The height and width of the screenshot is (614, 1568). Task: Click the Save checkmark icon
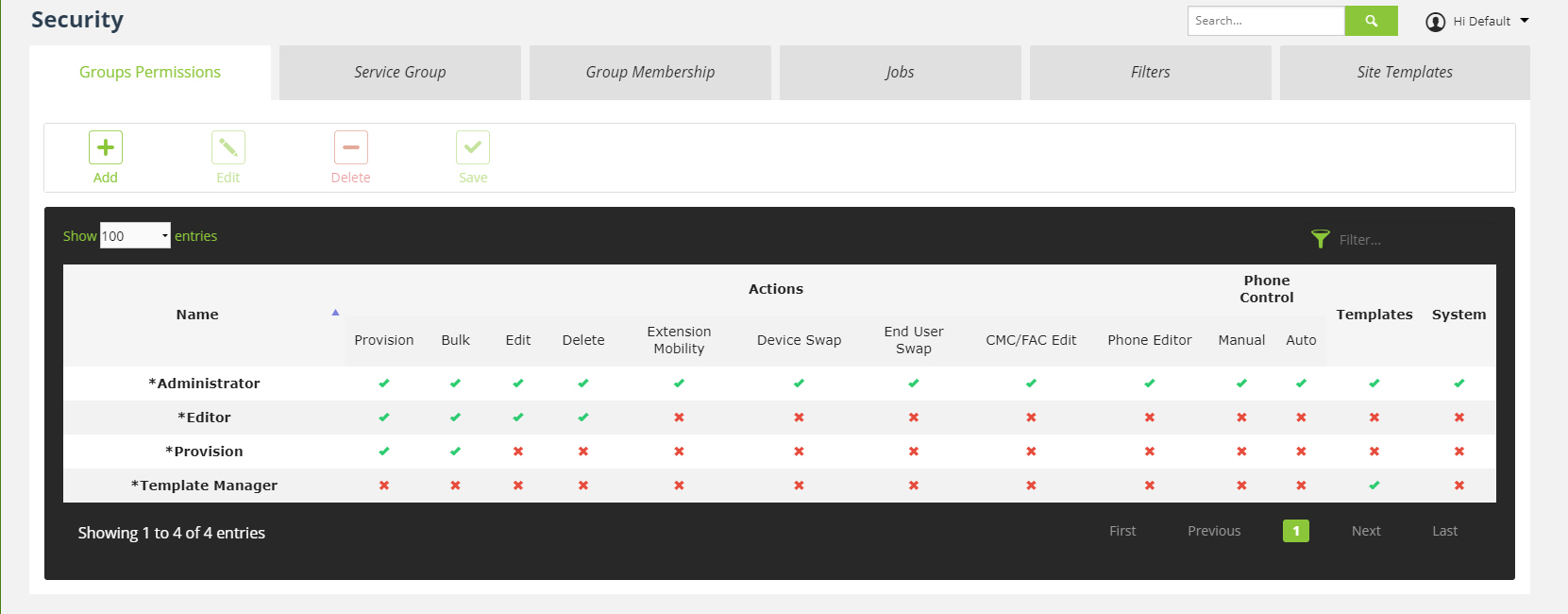473,147
